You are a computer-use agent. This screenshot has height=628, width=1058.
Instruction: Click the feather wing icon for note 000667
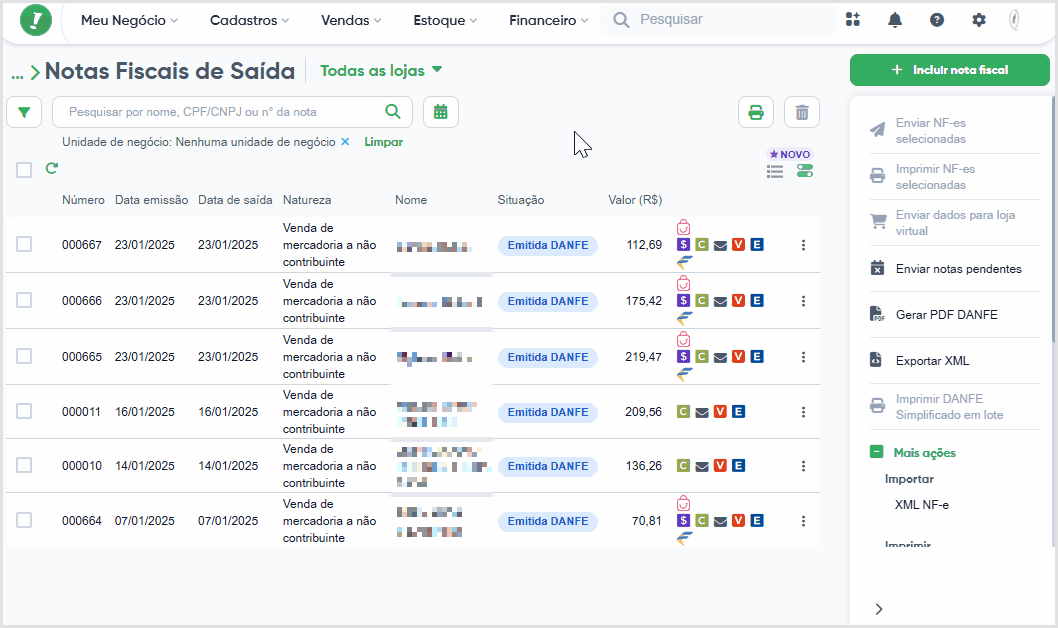point(685,262)
